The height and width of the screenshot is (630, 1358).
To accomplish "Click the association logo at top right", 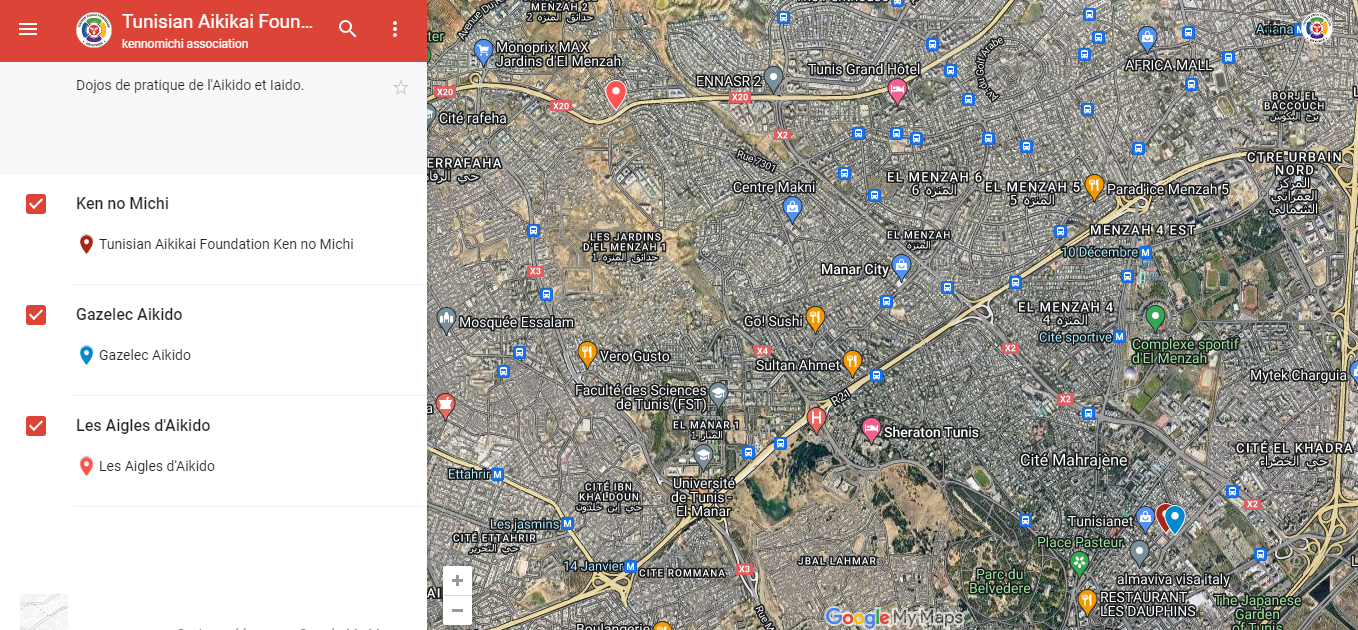I will 1317,29.
